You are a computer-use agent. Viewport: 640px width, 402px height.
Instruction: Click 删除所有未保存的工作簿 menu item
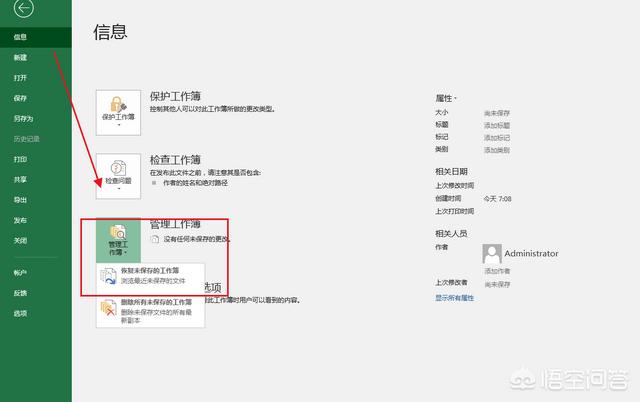[x=150, y=311]
